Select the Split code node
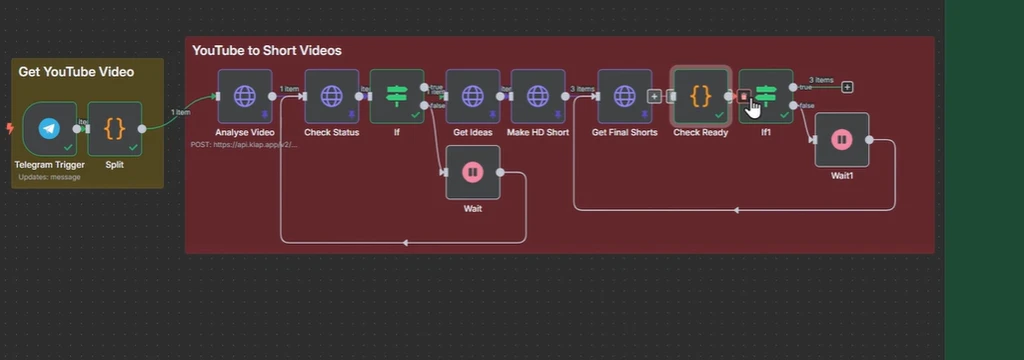Screen dimensions: 1024x360 (114, 129)
